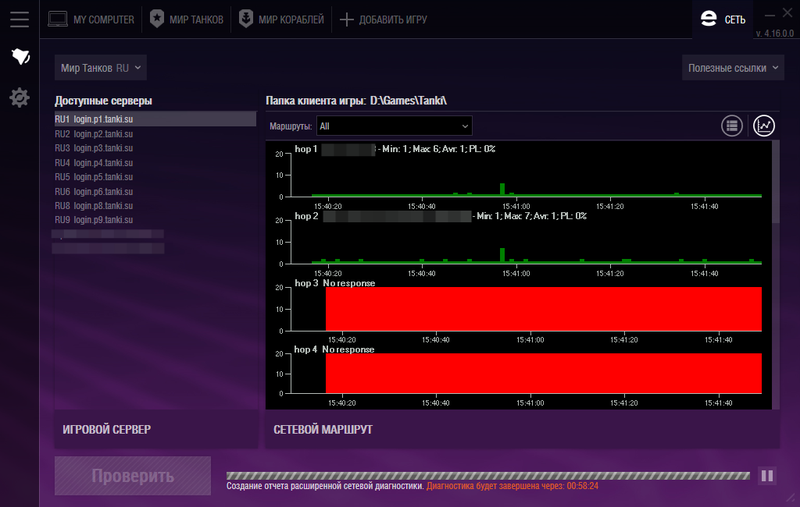Open settings gear in sidebar
This screenshot has width=800, height=507.
[19, 97]
